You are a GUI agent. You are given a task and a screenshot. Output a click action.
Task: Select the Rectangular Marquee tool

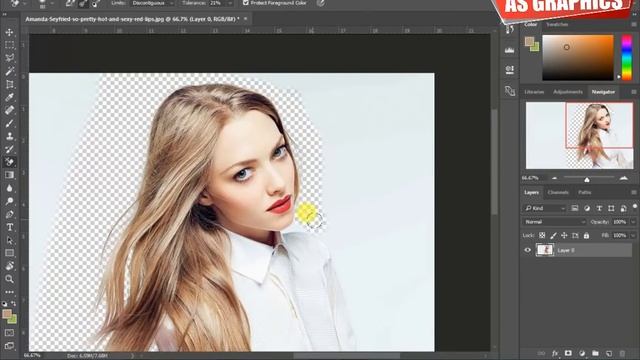[9, 45]
